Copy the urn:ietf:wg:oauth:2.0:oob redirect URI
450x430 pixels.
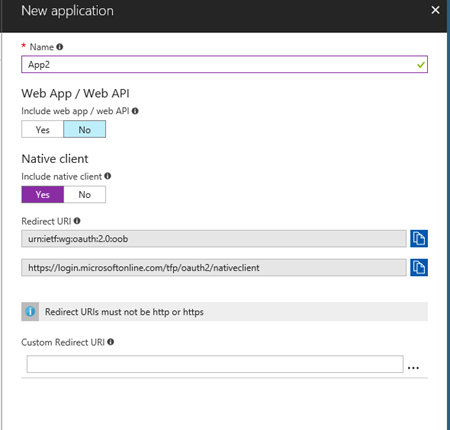coord(419,238)
